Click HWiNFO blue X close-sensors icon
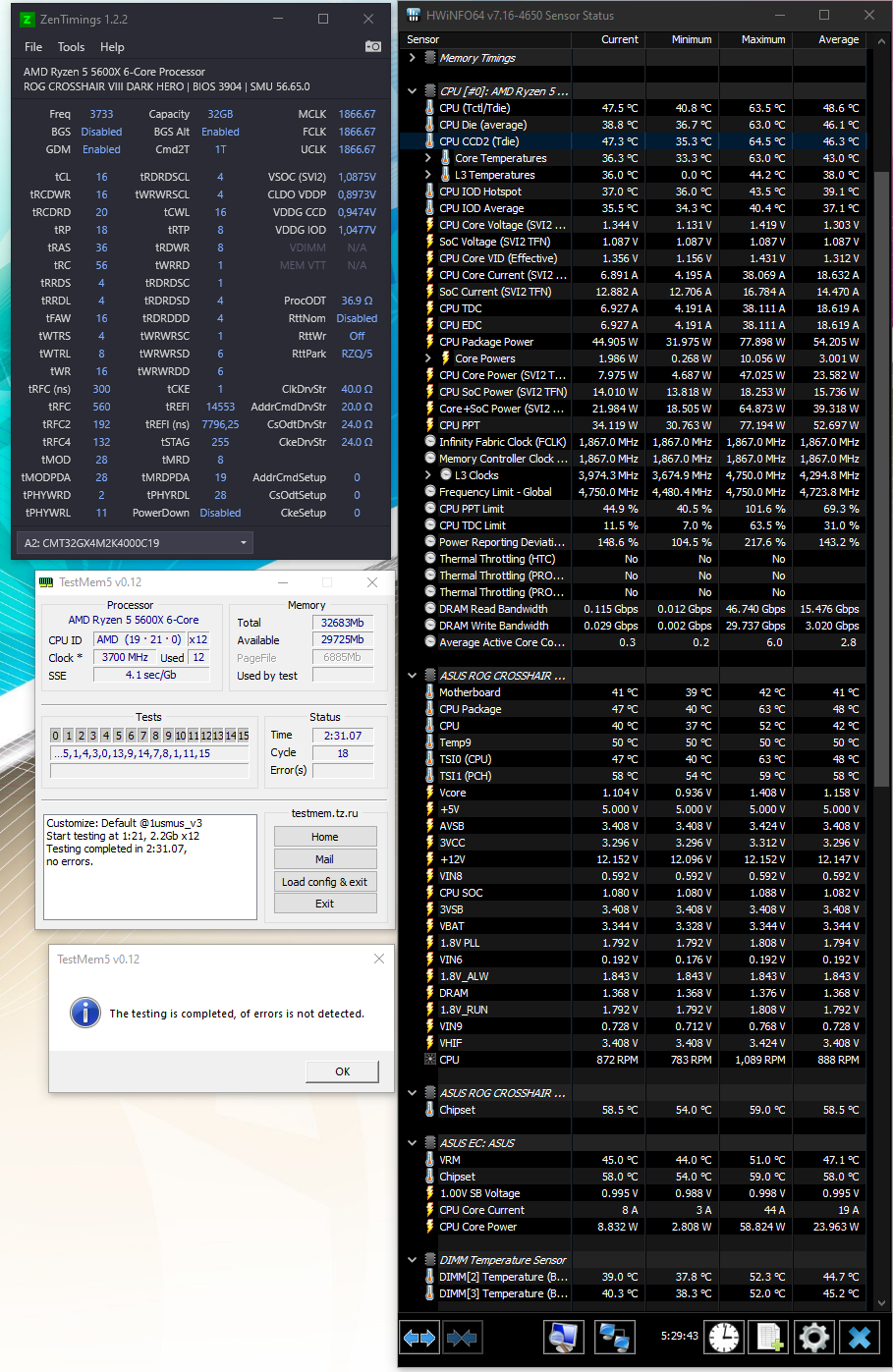 (860, 1337)
